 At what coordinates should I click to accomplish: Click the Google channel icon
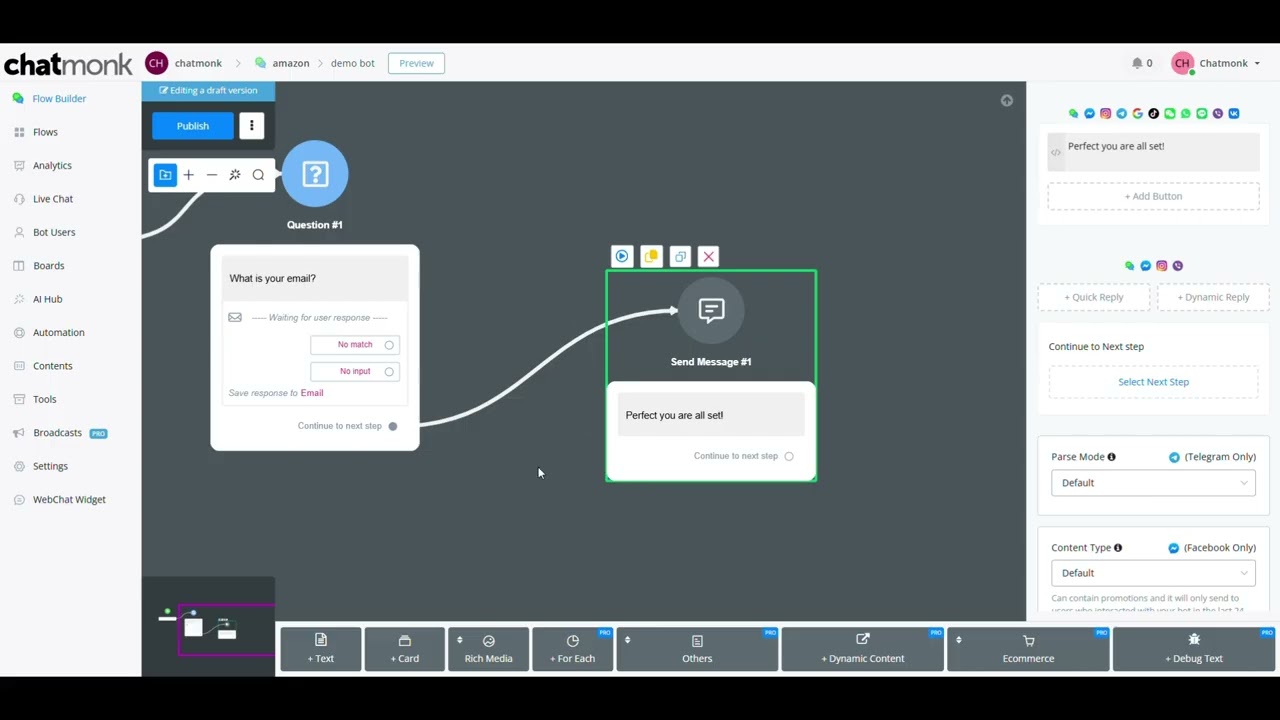pyautogui.click(x=1138, y=114)
